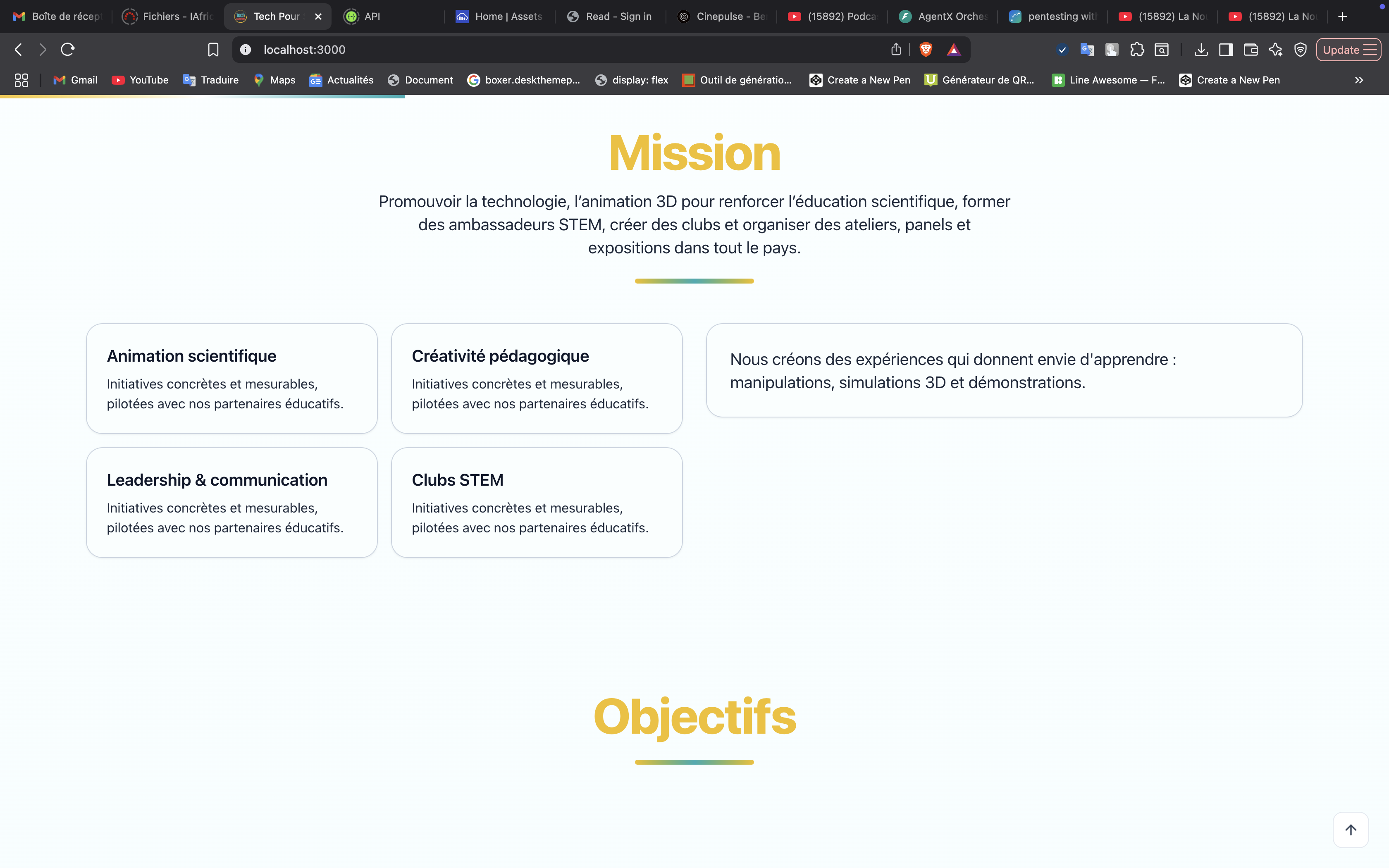This screenshot has width=1389, height=868.
Task: Toggle the browser sidebar panel icon
Action: click(1225, 50)
